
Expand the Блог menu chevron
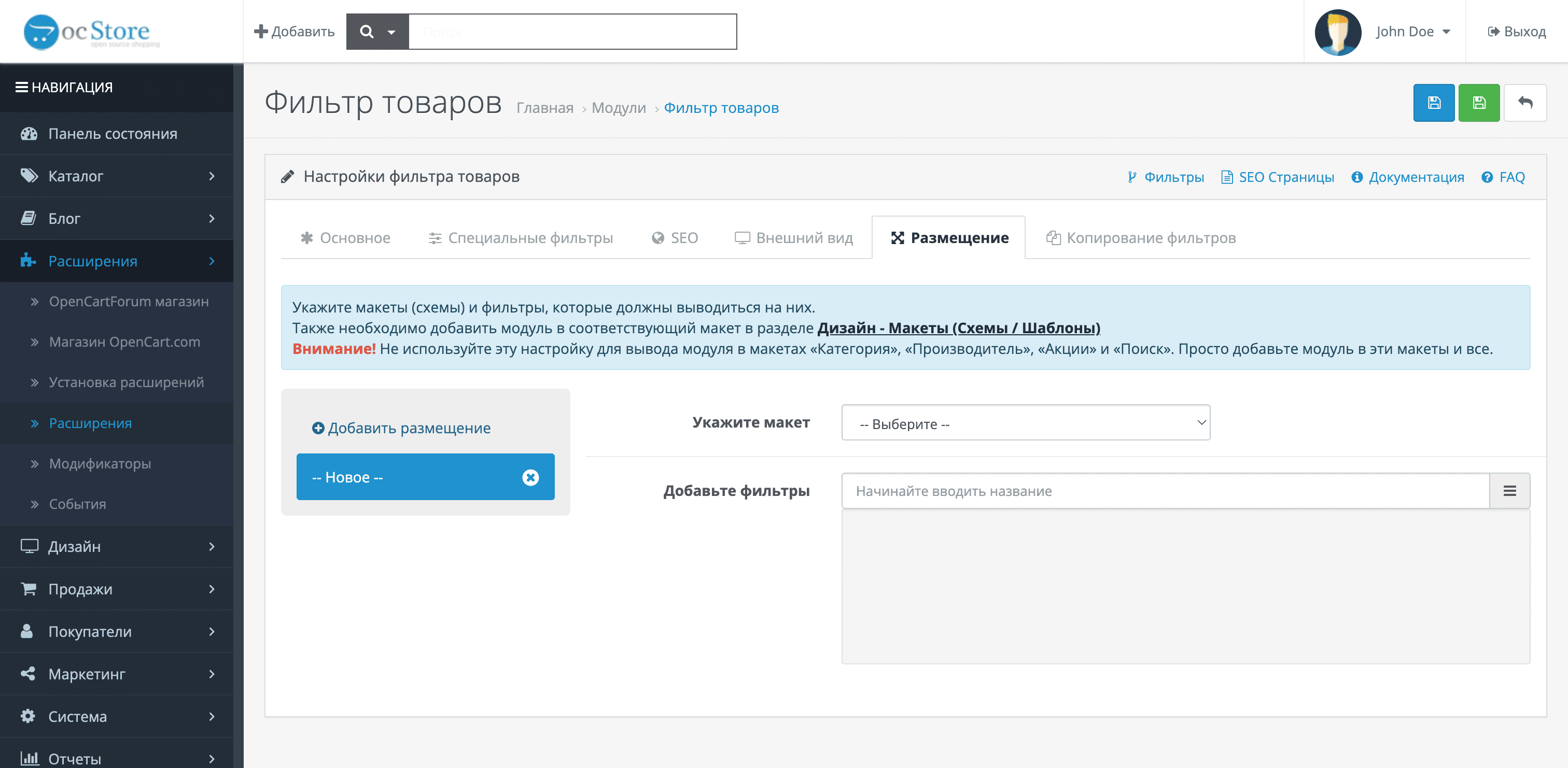coord(212,219)
